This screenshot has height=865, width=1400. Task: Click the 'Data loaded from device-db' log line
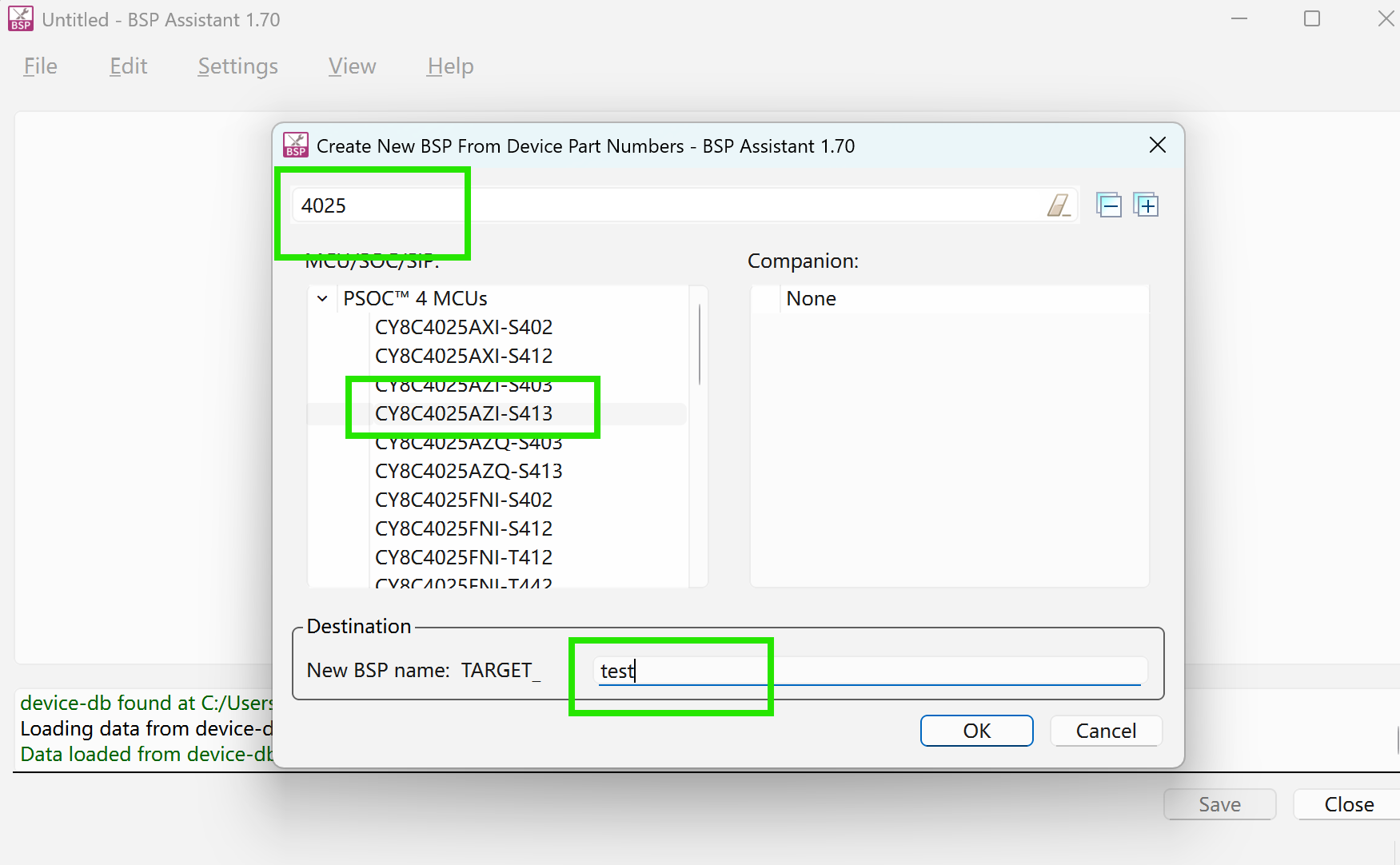pos(146,754)
